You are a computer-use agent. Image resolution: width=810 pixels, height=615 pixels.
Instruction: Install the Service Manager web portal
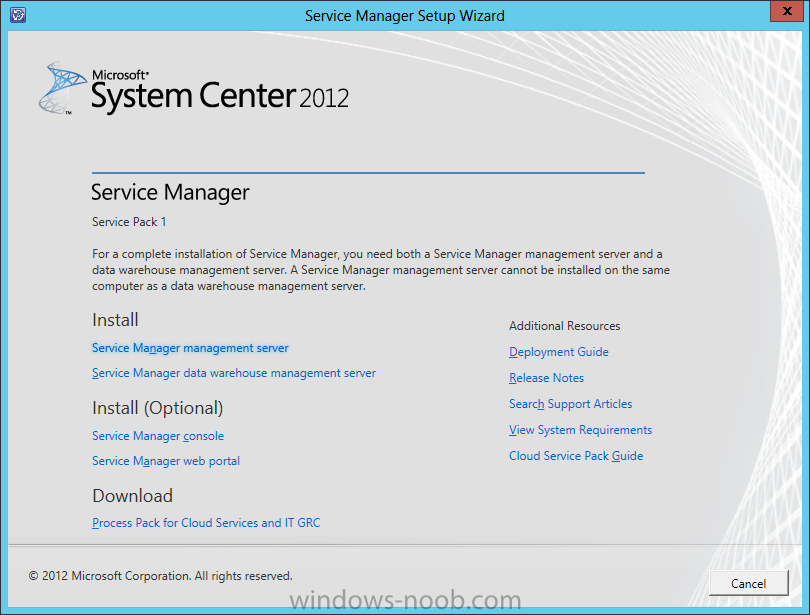[166, 461]
